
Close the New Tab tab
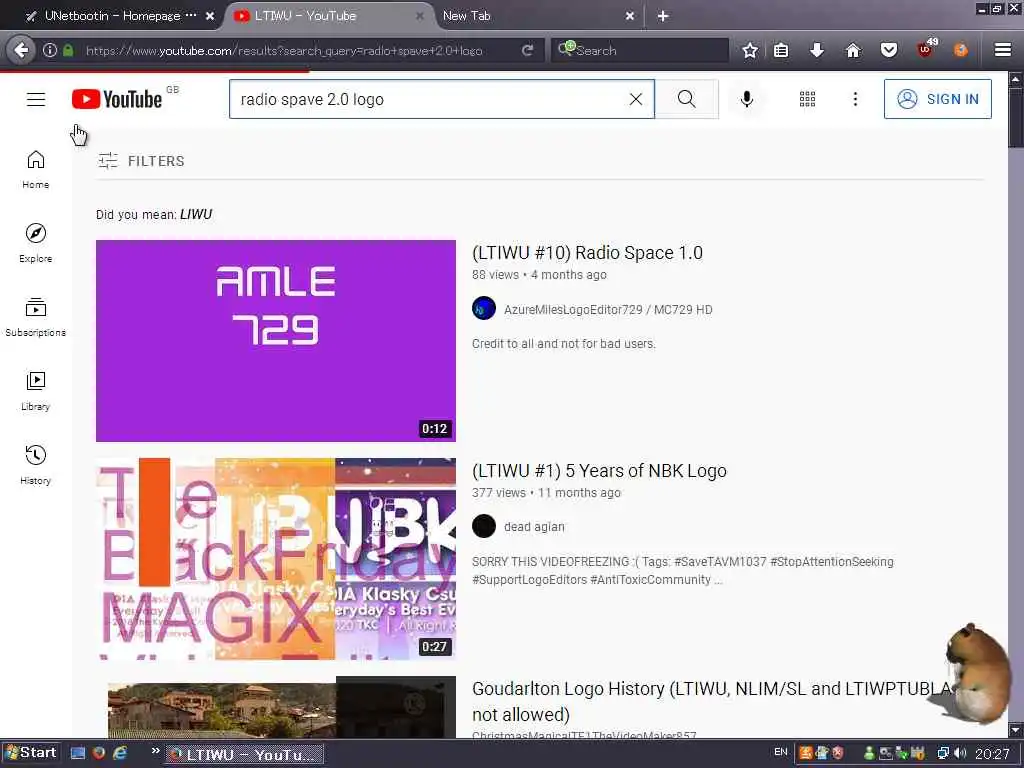tap(630, 16)
